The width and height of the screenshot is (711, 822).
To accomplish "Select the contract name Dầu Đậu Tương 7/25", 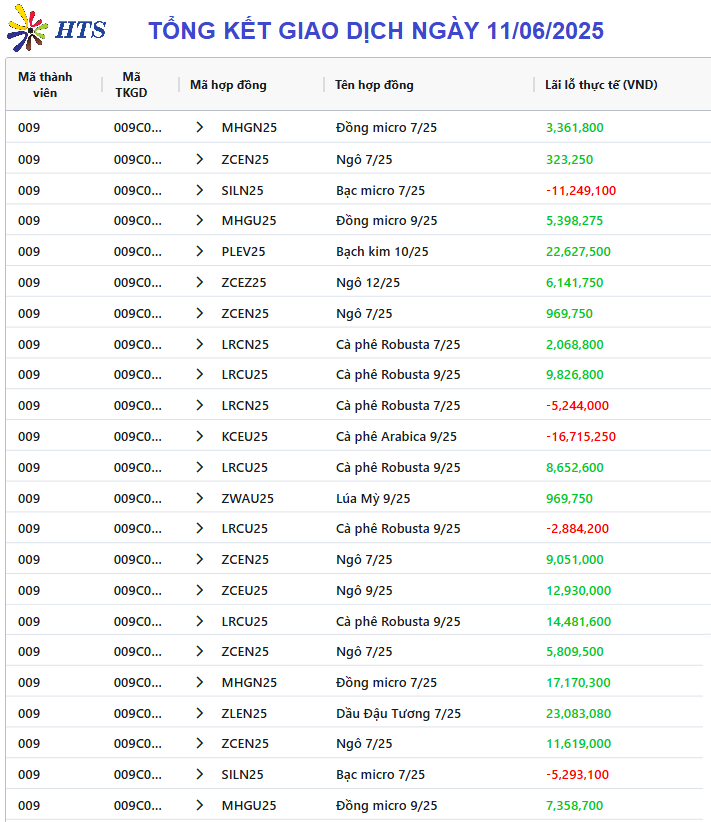I will coord(398,713).
